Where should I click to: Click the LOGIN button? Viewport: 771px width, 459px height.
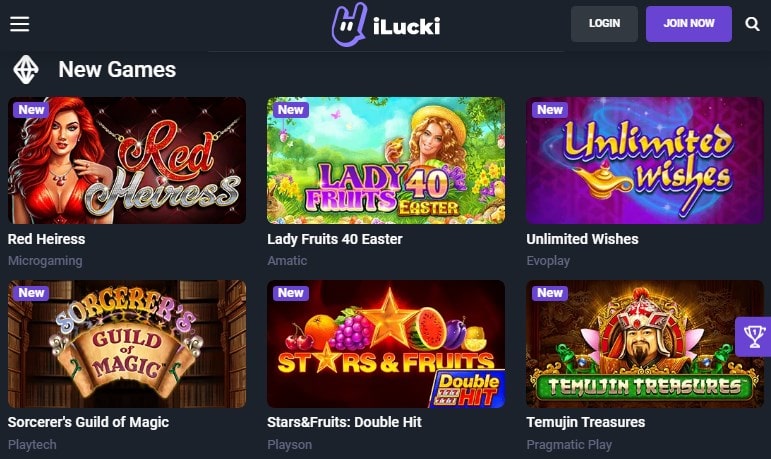(604, 24)
